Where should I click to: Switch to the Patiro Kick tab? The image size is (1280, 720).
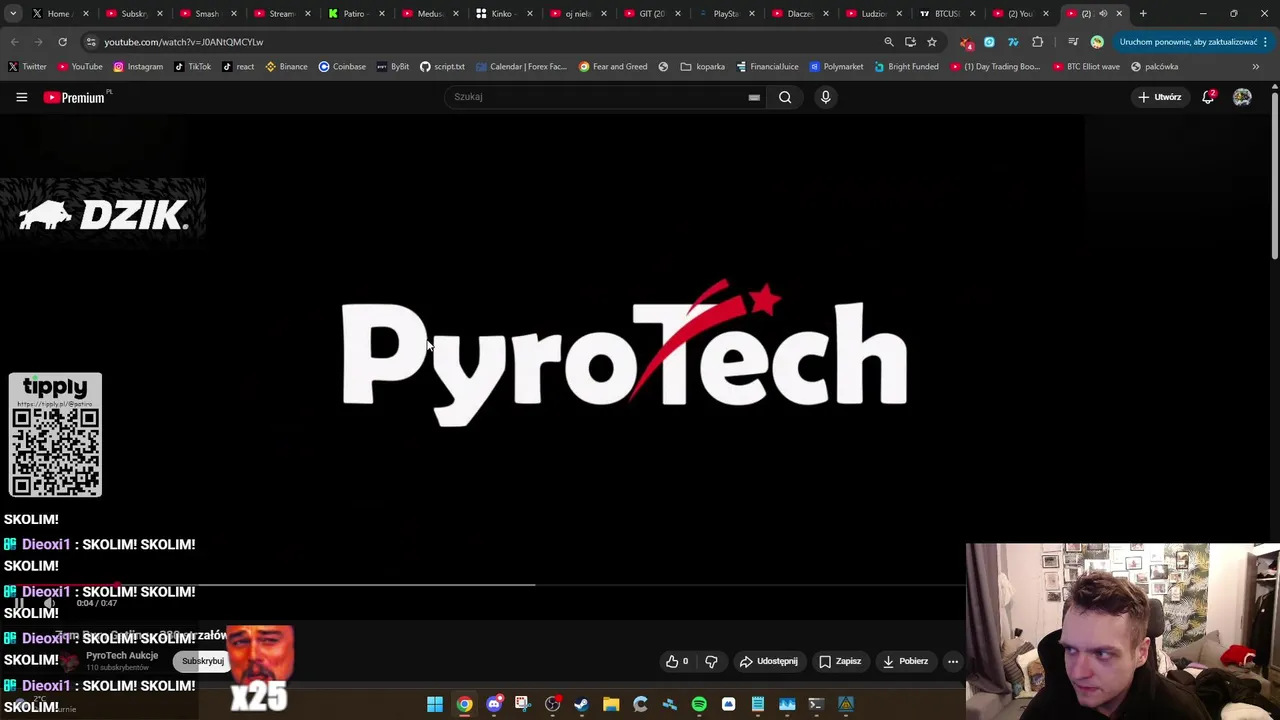pos(355,14)
